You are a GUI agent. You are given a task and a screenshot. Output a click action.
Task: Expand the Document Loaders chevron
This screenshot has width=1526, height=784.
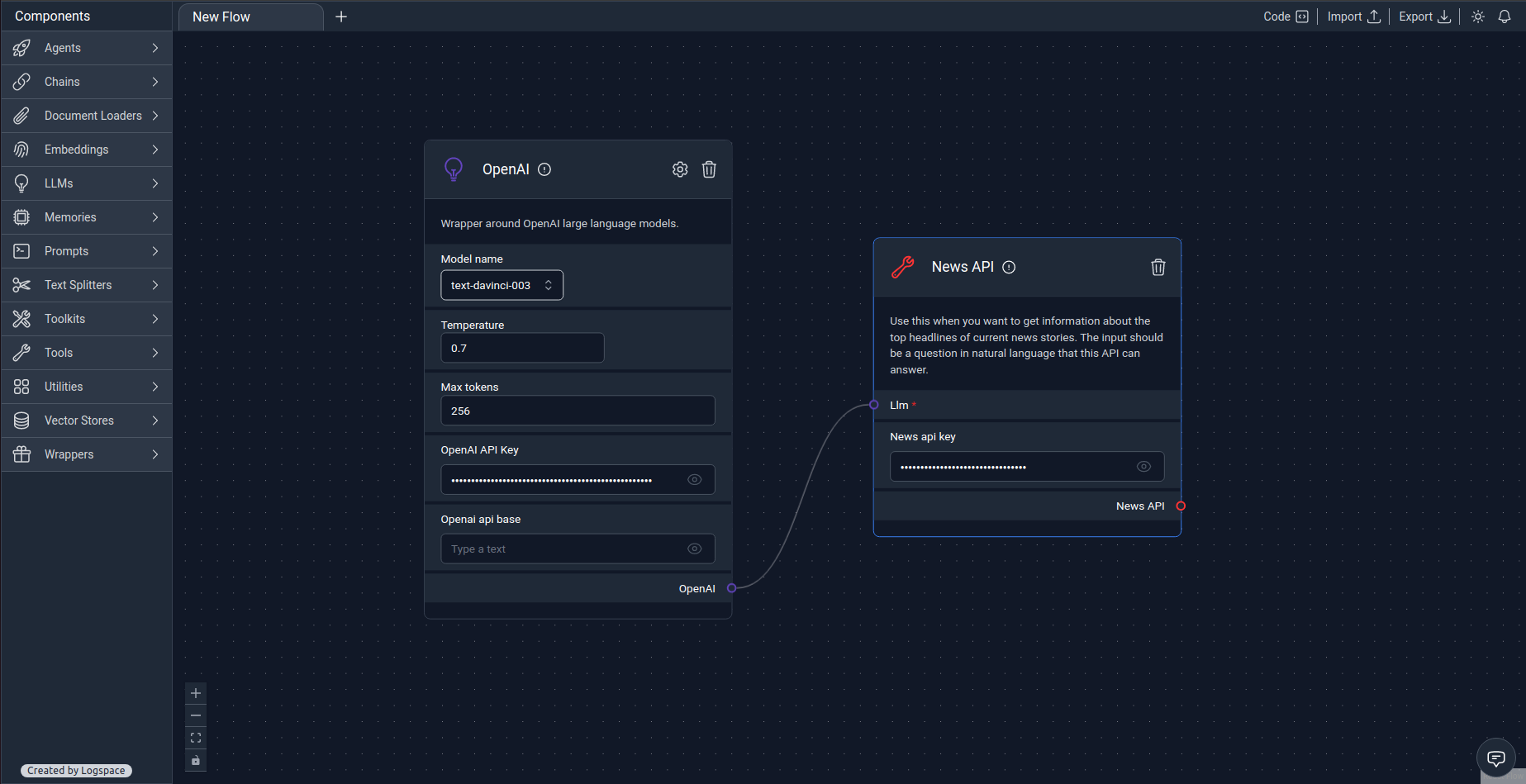coord(155,116)
